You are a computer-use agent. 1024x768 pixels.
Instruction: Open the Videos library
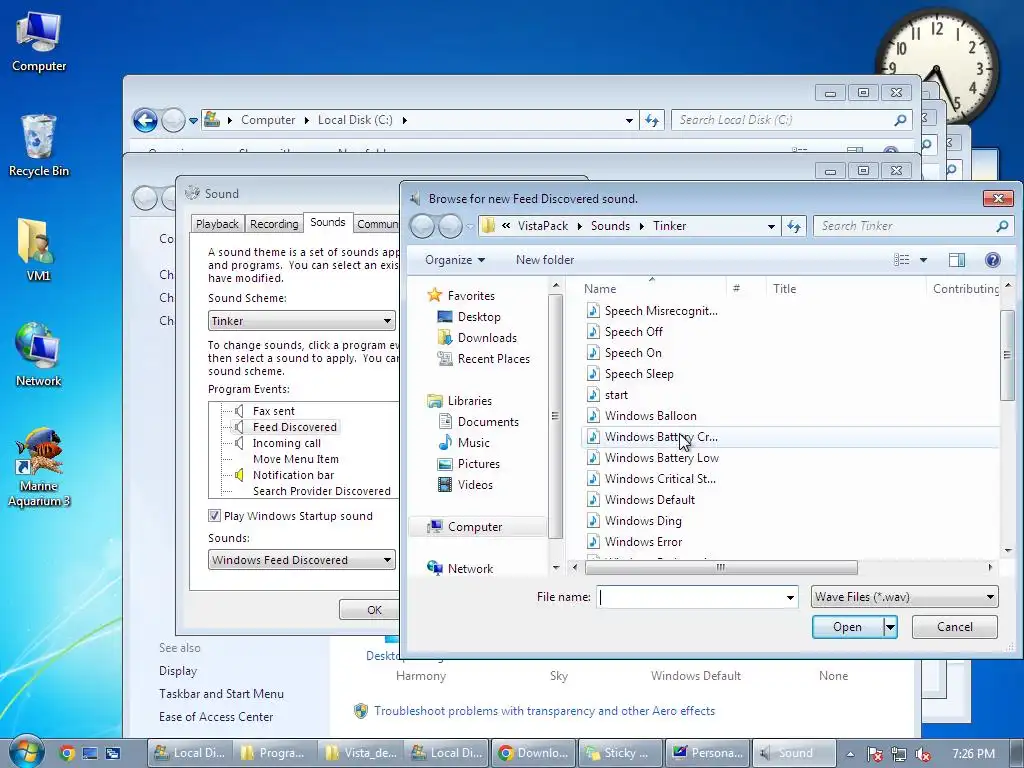tap(475, 485)
